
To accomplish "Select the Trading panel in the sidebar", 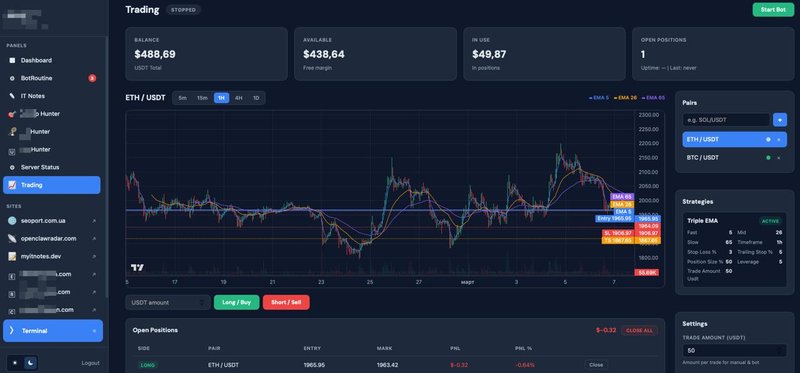I will tap(52, 185).
